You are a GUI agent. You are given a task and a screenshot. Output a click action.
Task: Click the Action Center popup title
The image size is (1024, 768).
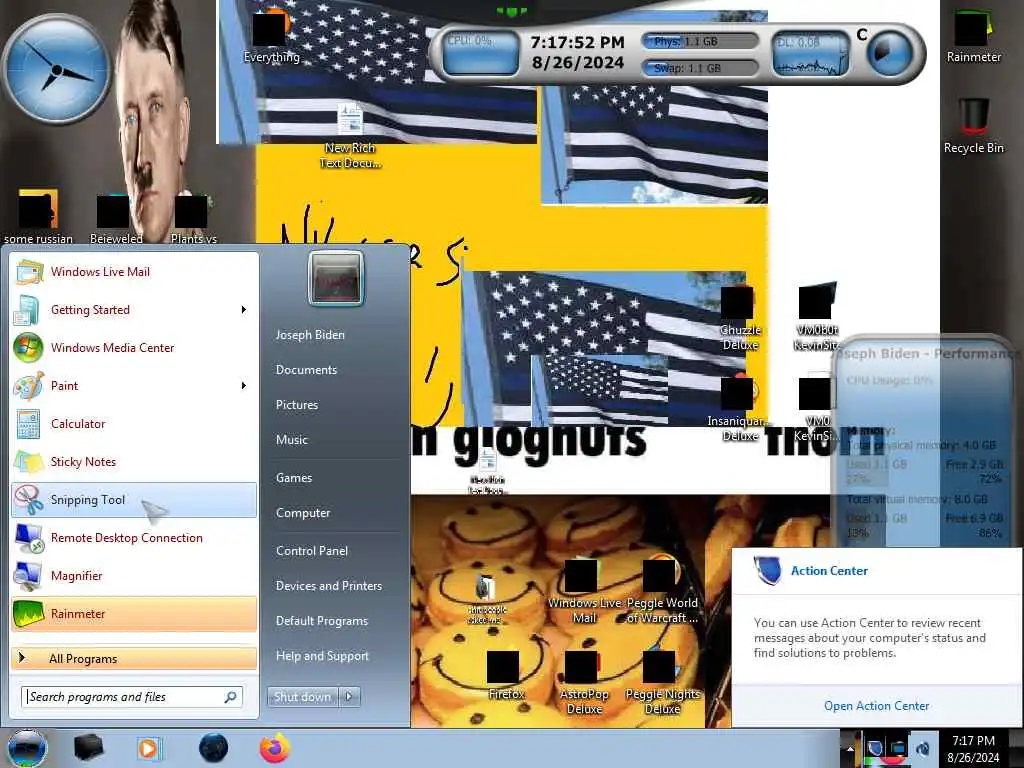[x=829, y=571]
